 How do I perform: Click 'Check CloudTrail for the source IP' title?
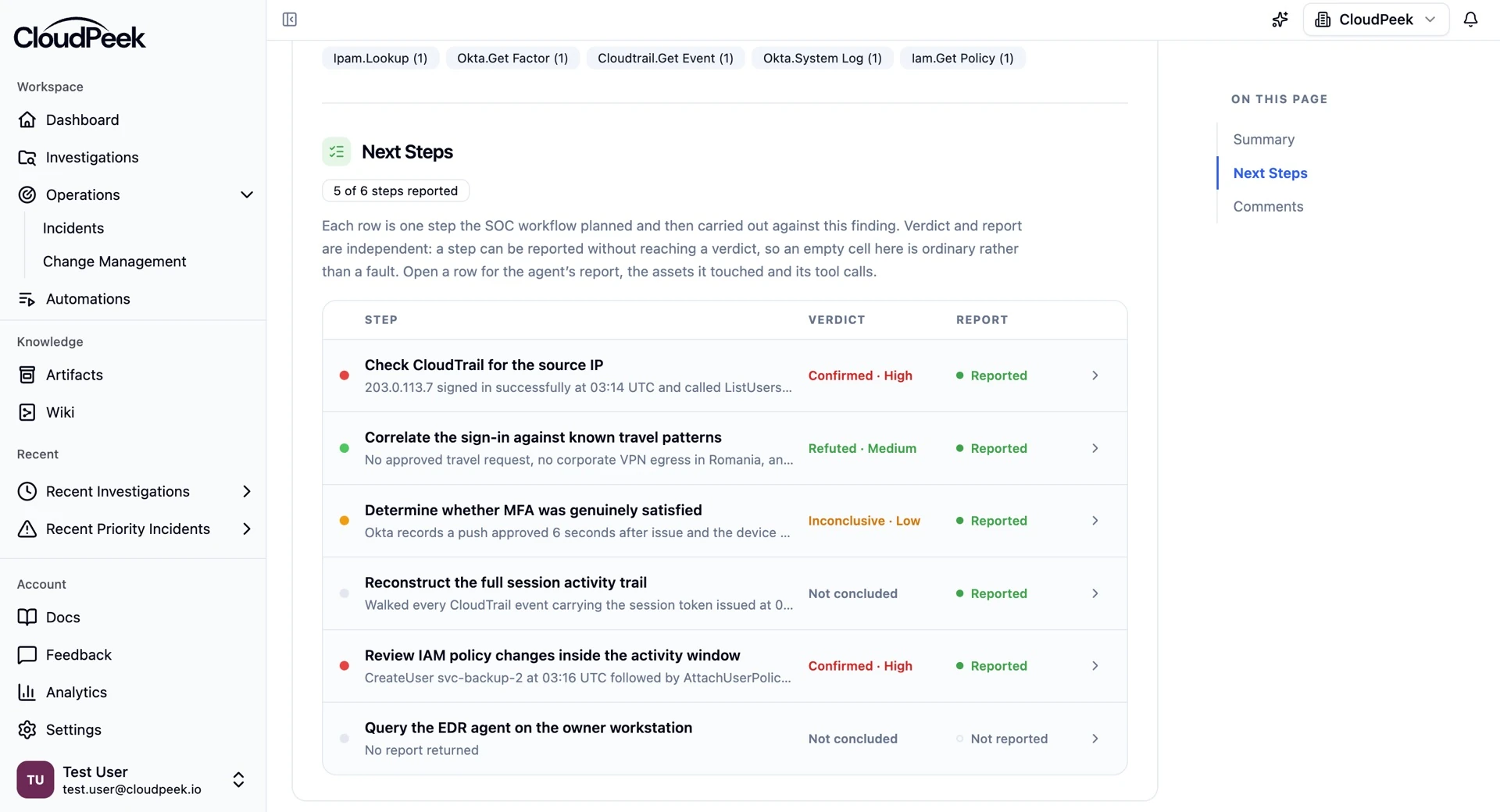[x=484, y=365]
